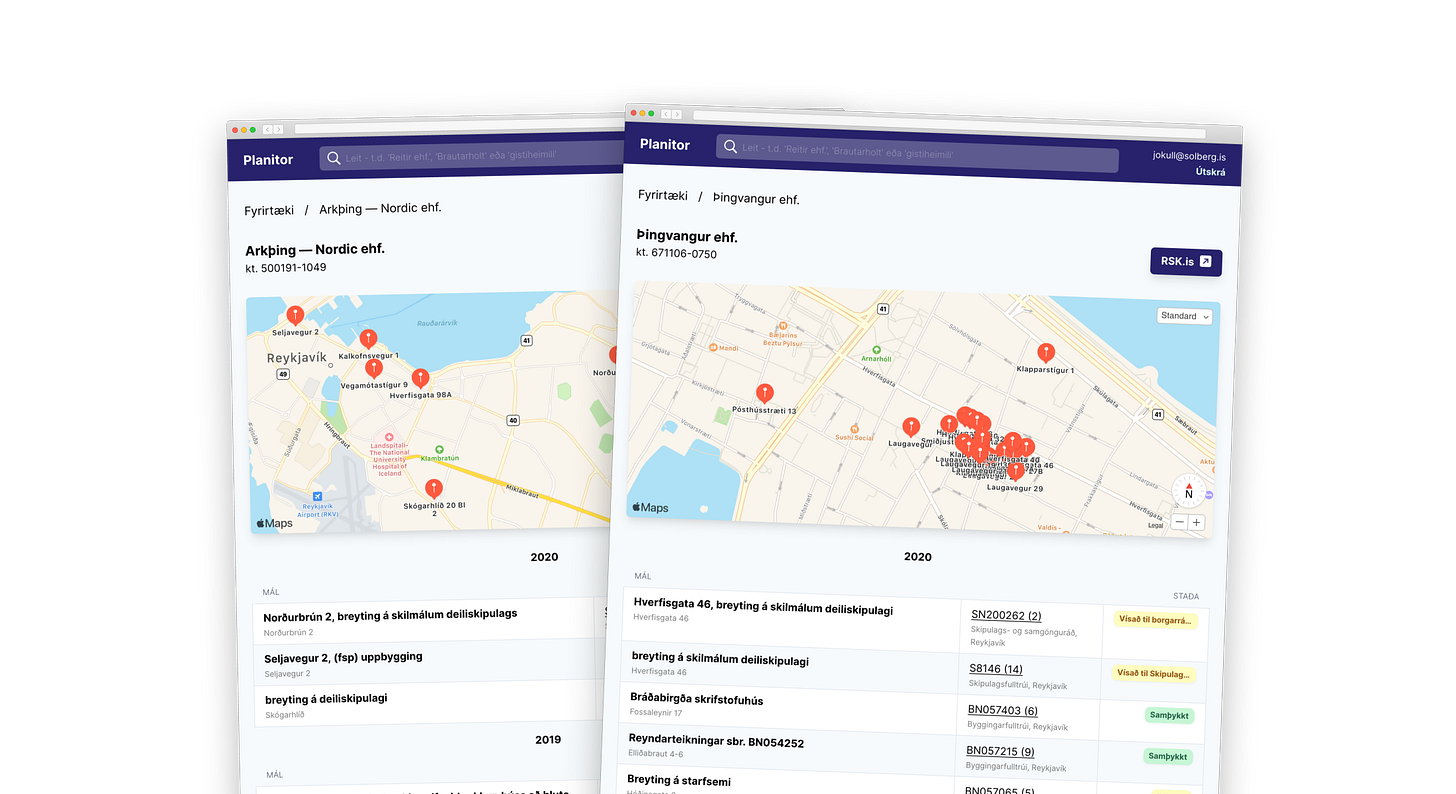Click jokull@solberg.is account email
Image resolution: width=1456 pixels, height=794 pixels.
click(x=1189, y=156)
